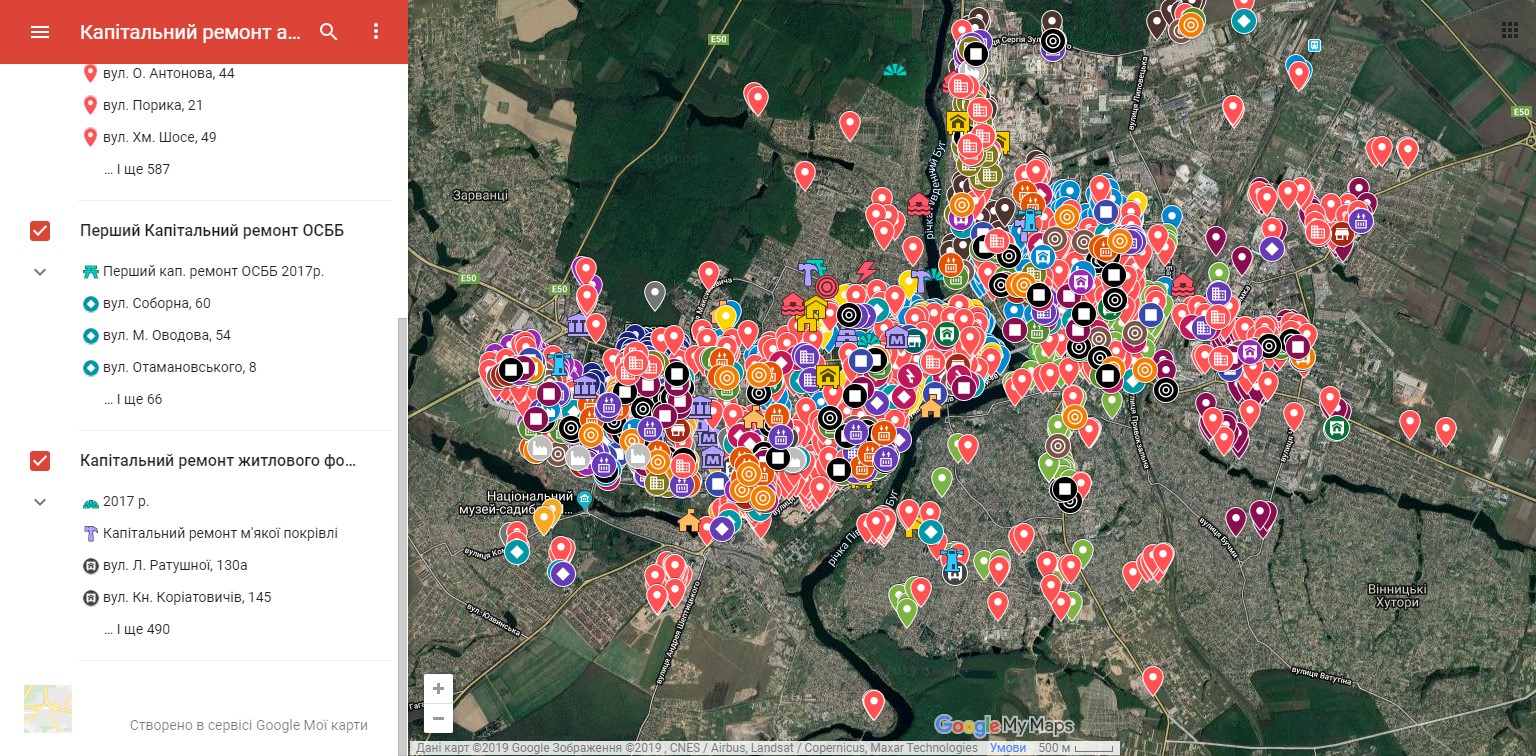Open the three-dot more options menu
1536x756 pixels.
click(376, 32)
